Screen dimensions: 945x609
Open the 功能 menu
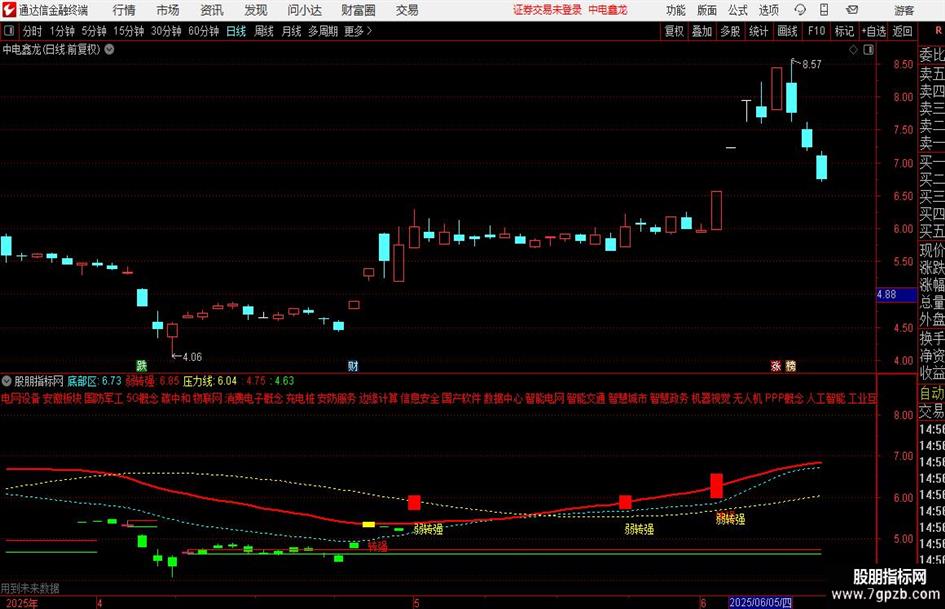pos(676,10)
